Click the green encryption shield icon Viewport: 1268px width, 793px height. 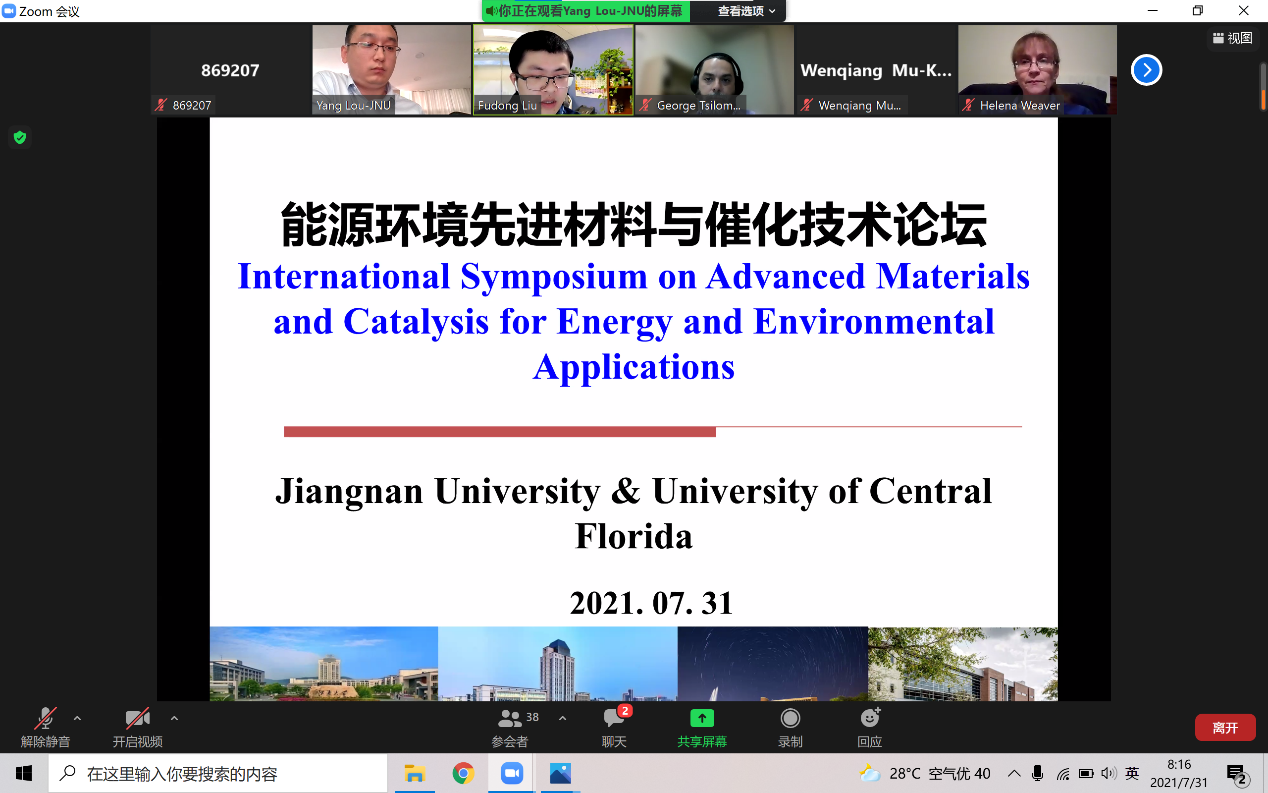click(19, 137)
